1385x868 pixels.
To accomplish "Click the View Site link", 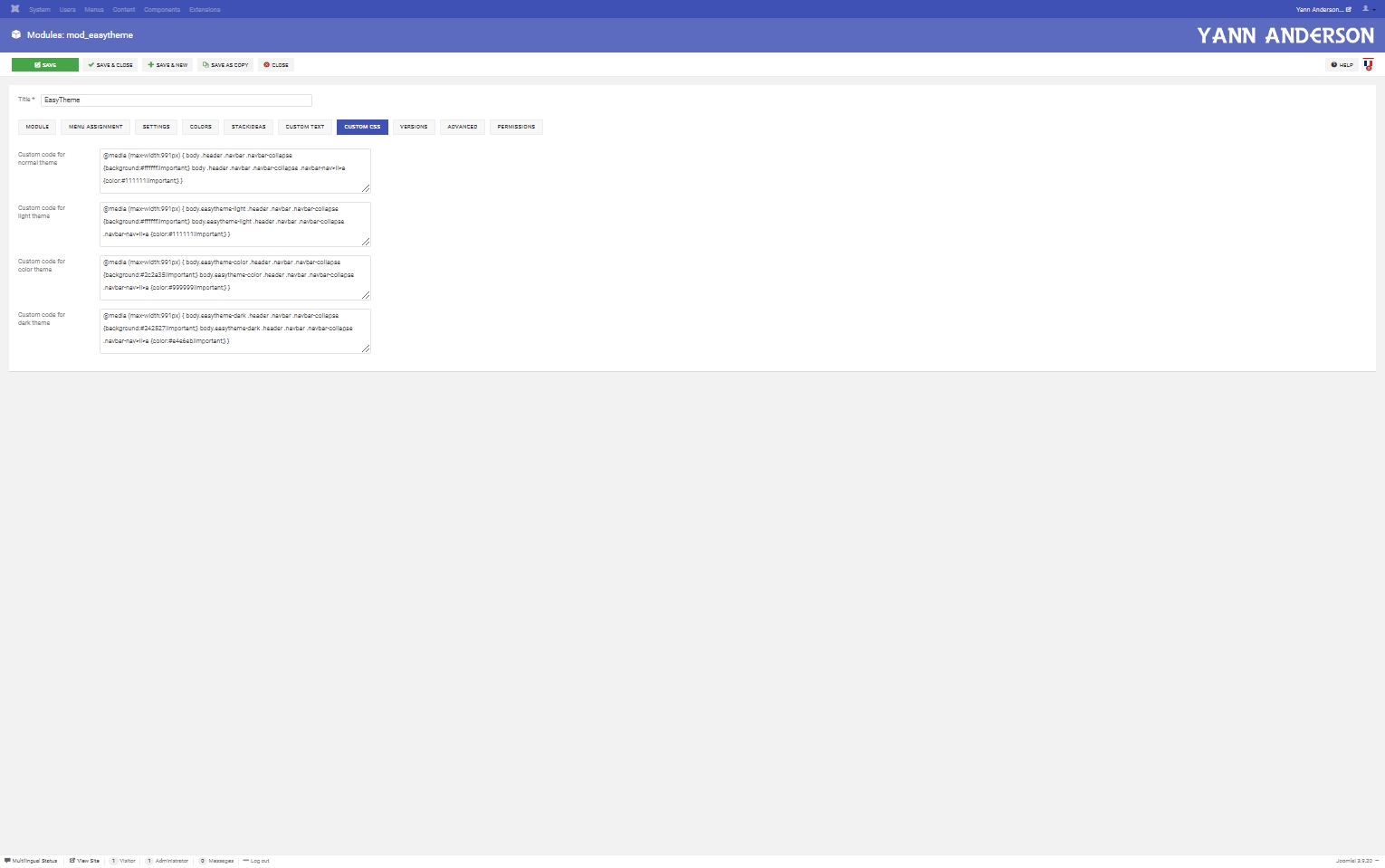I will point(85,861).
